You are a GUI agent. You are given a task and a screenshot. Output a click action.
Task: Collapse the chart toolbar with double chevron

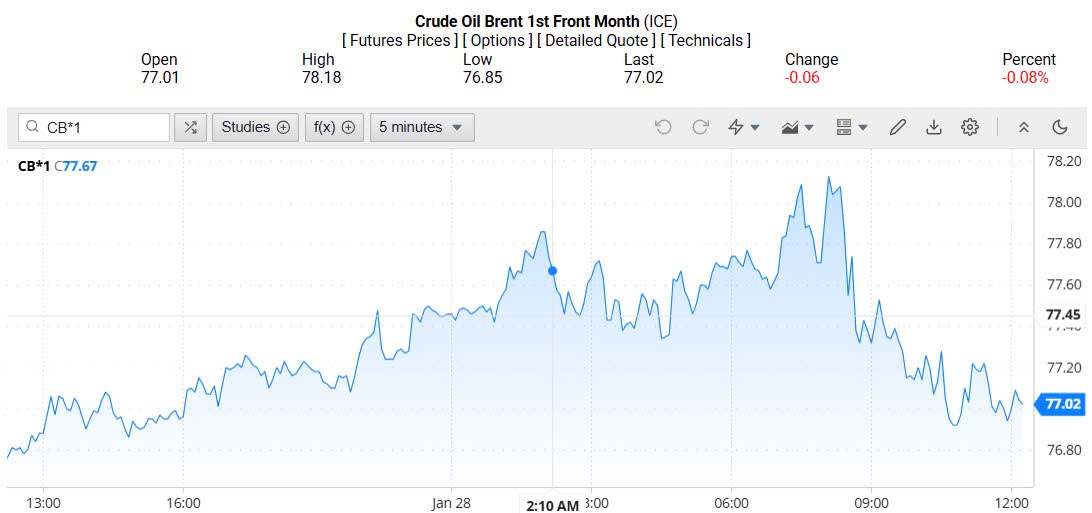pos(1023,127)
